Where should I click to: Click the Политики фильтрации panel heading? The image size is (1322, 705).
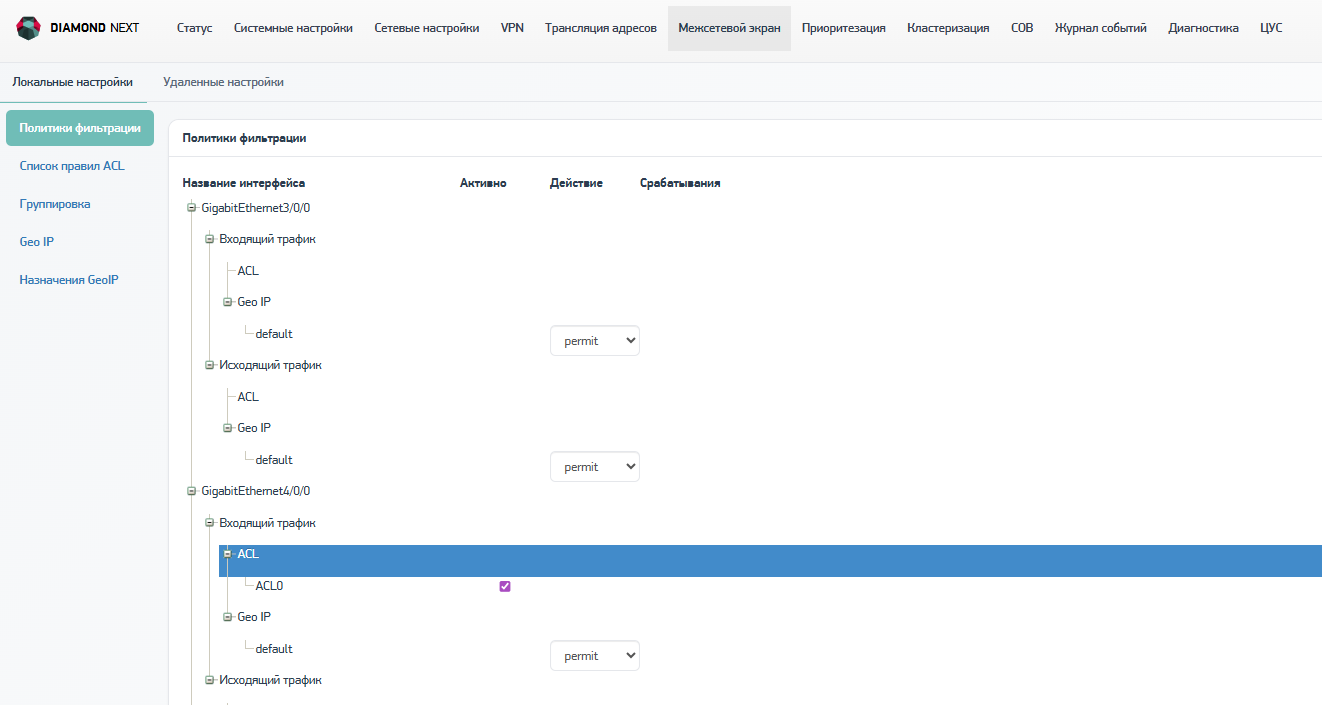pyautogui.click(x=244, y=138)
